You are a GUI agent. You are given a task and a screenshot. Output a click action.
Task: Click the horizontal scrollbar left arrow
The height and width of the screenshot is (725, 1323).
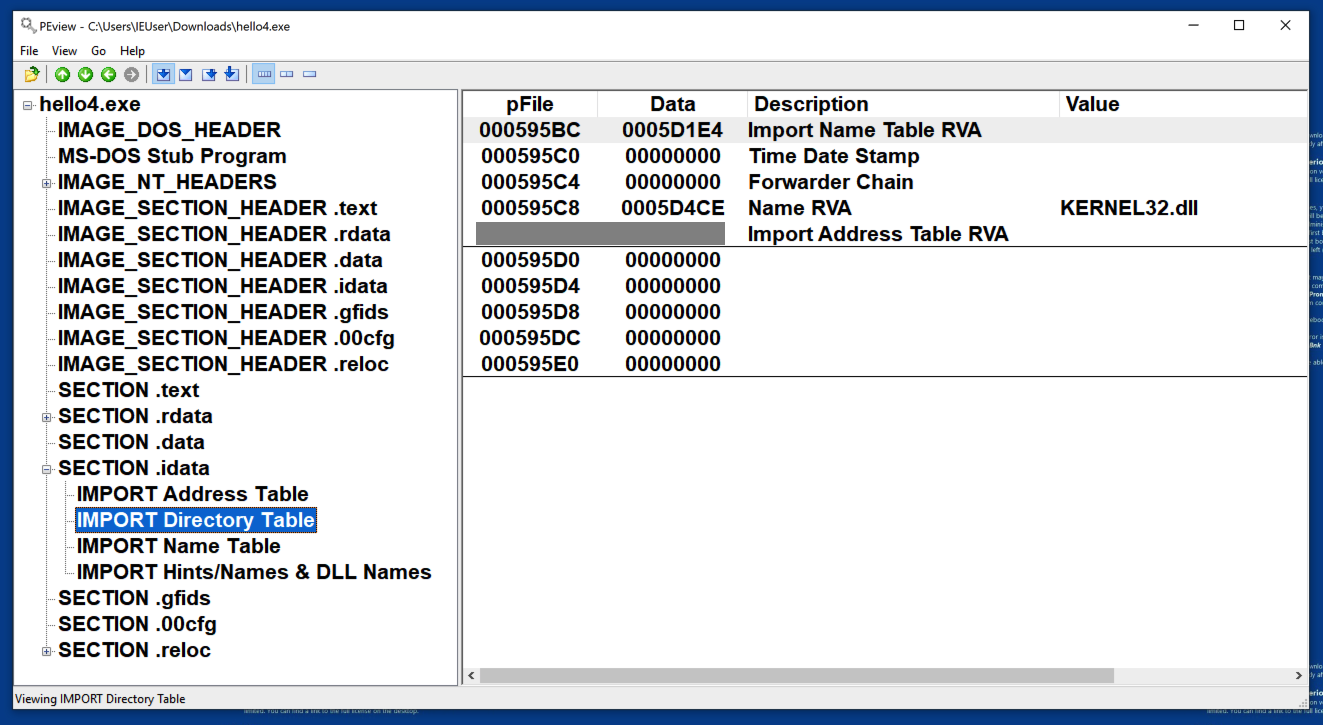click(x=471, y=676)
